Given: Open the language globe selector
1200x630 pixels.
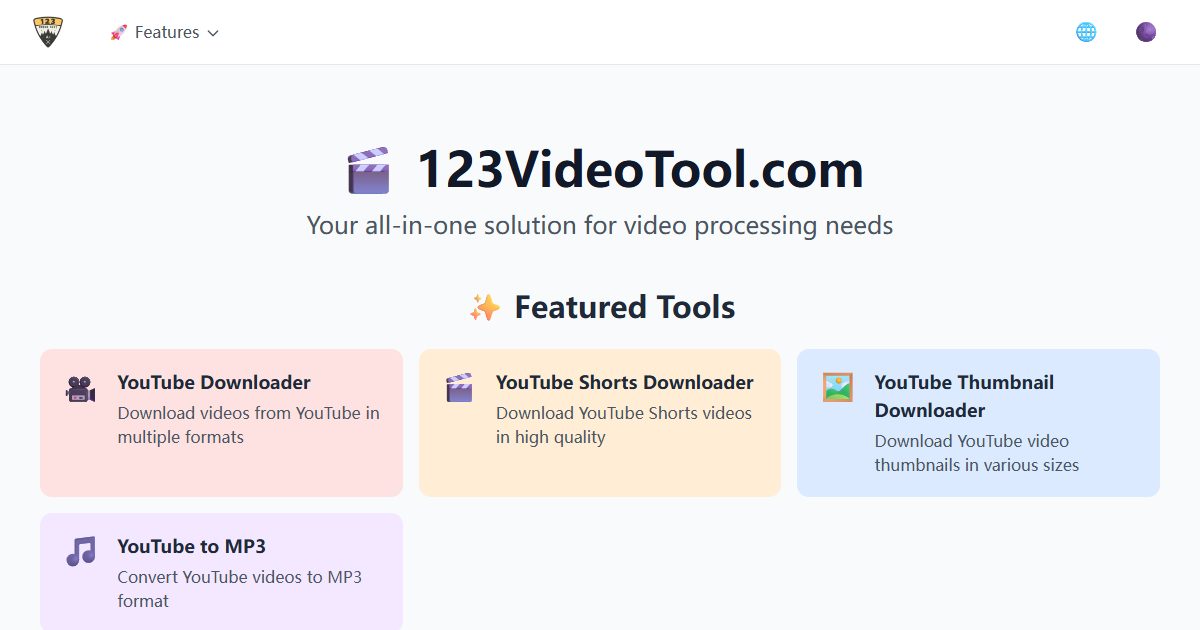Looking at the screenshot, I should pos(1086,32).
